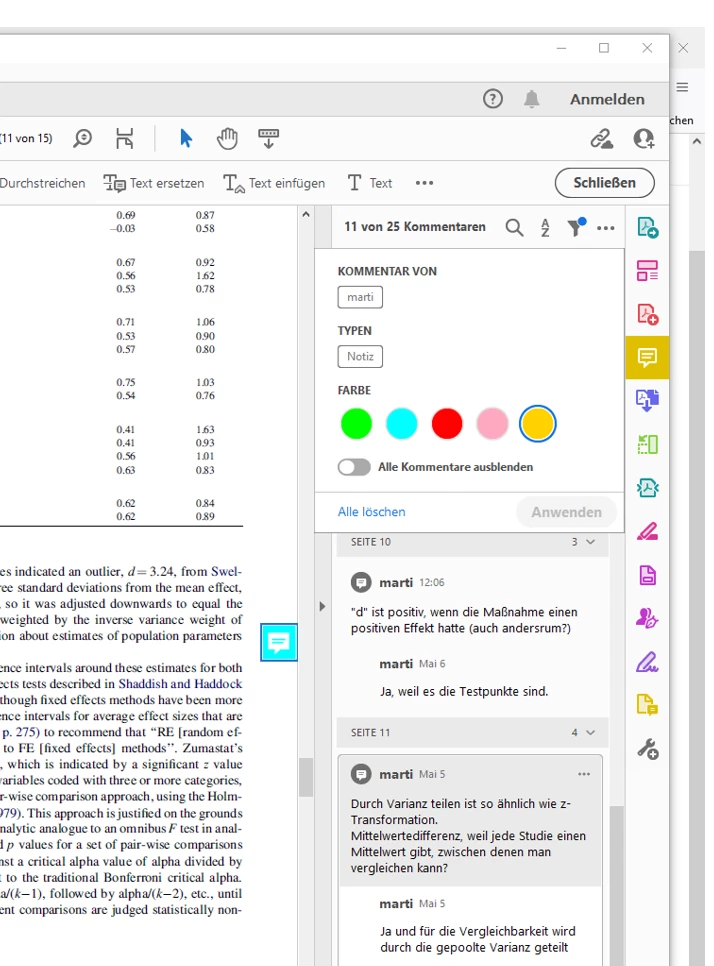Open Compress PDF tool in sidebar
The image size is (714, 966).
[647, 488]
